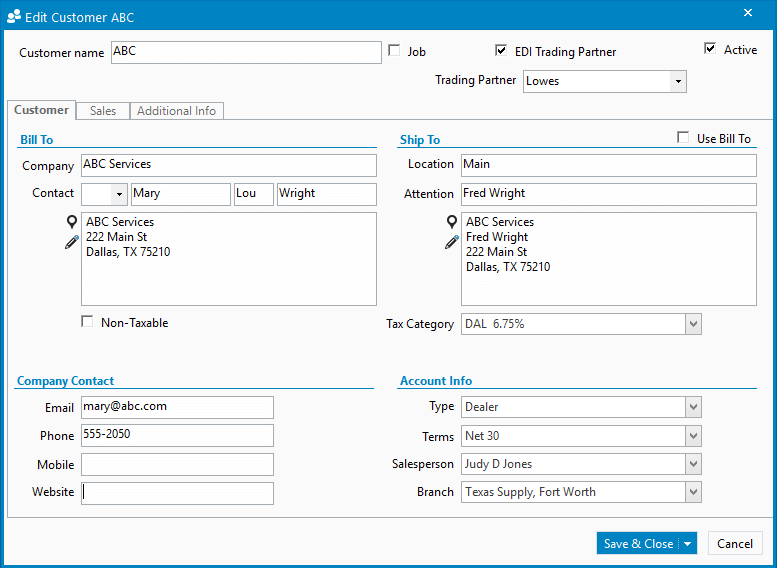Image resolution: width=777 pixels, height=568 pixels.
Task: Click the Bill To map pin icon
Action: point(72,222)
